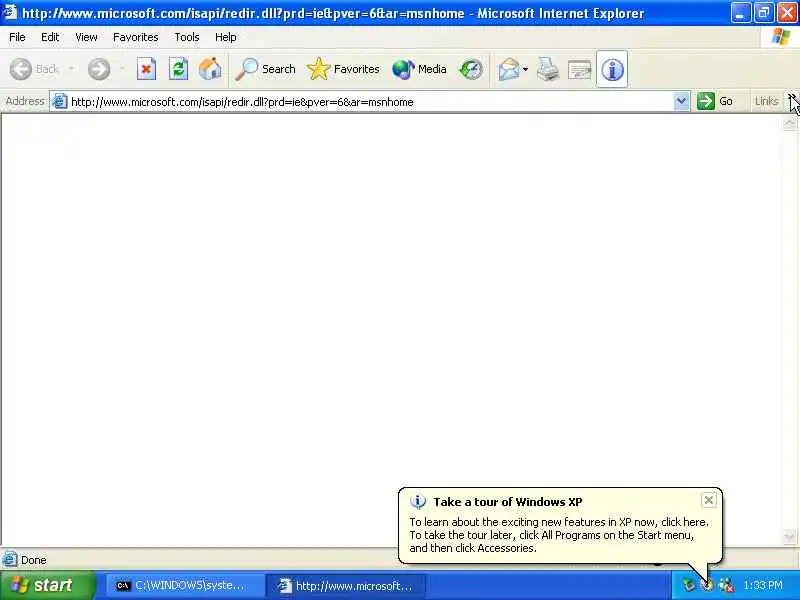Expand the Mail button dropdown arrow
Image resolution: width=800 pixels, height=600 pixels.
click(526, 69)
